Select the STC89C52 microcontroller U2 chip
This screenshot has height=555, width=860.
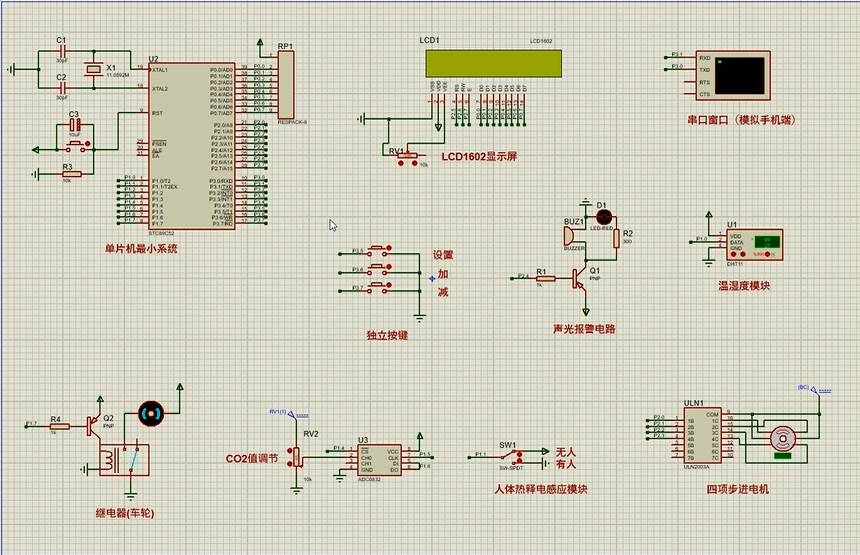pyautogui.click(x=191, y=146)
